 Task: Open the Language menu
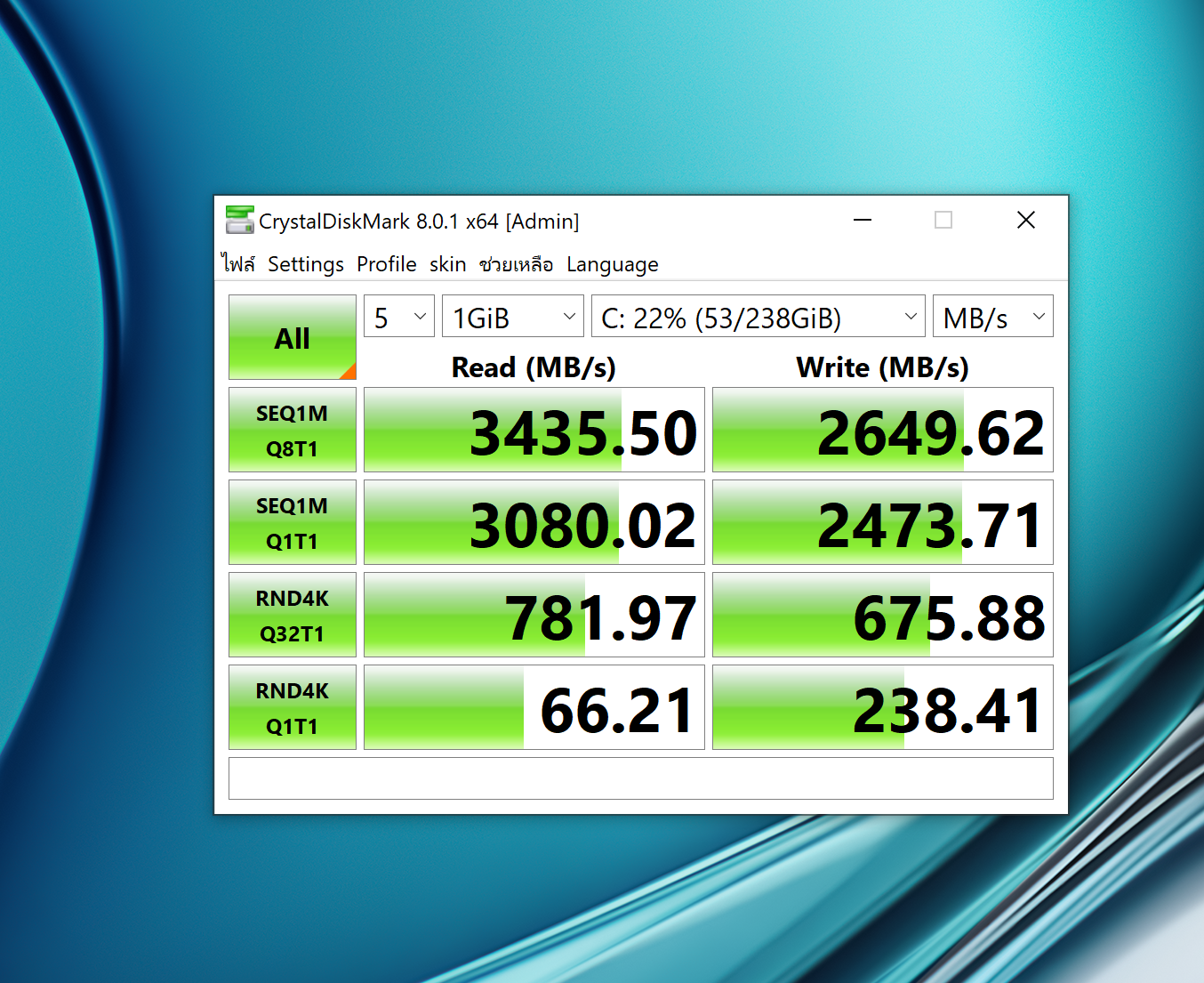click(613, 264)
